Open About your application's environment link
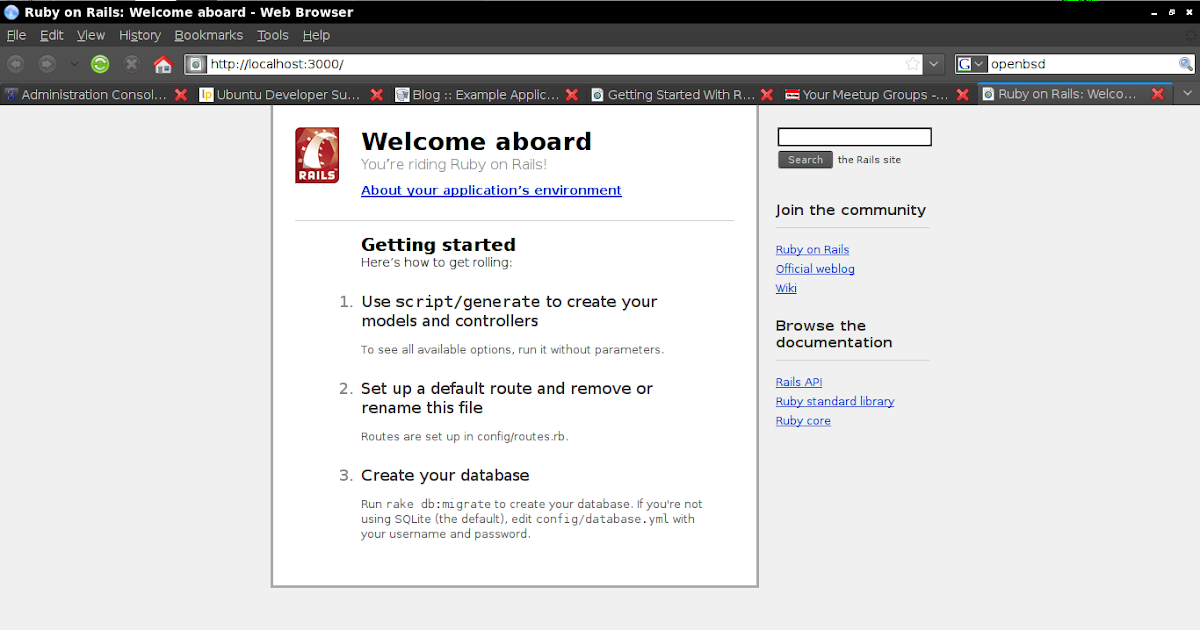This screenshot has height=630, width=1200. point(491,190)
